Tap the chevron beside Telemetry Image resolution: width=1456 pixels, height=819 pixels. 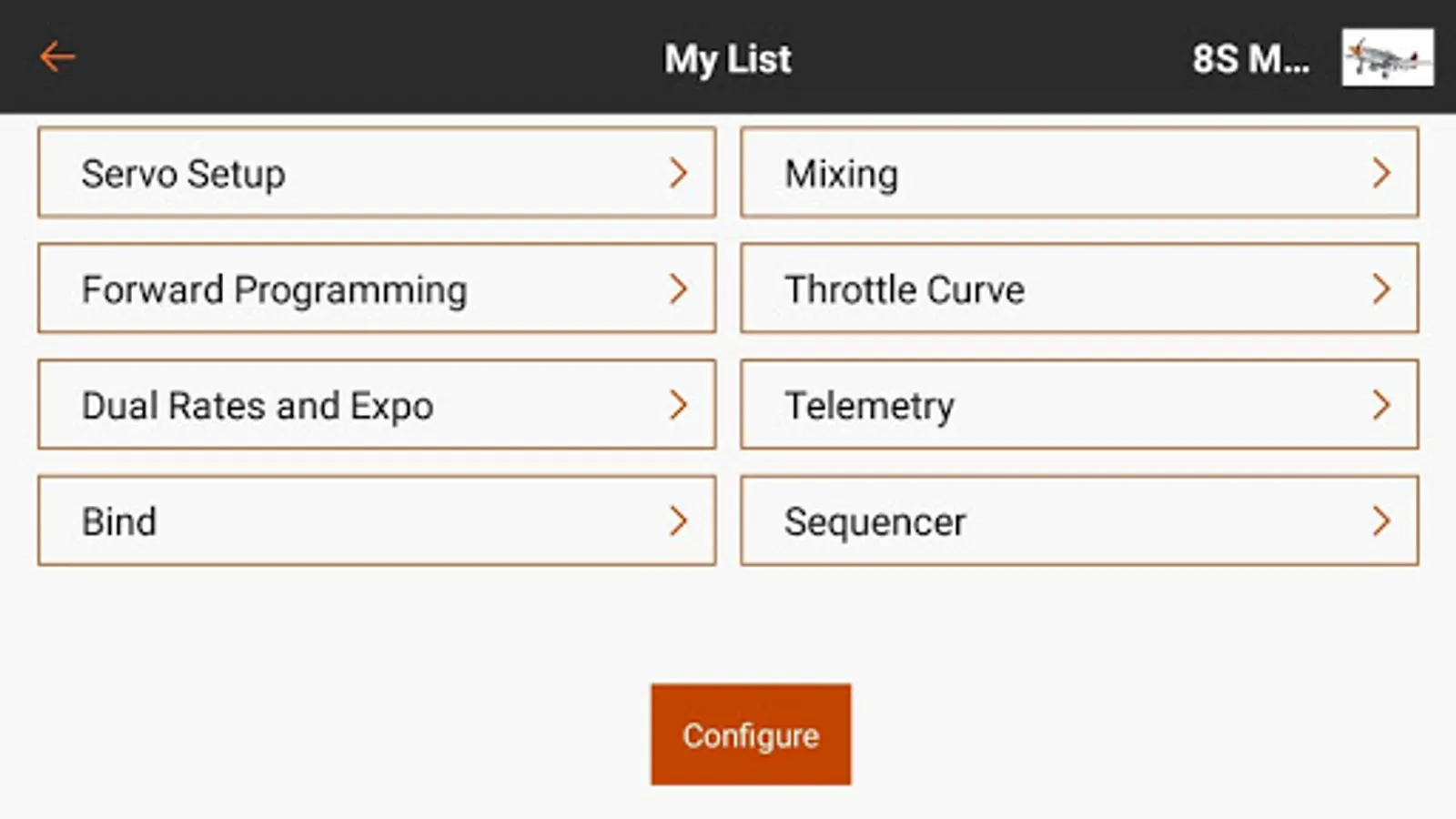[x=1381, y=405]
